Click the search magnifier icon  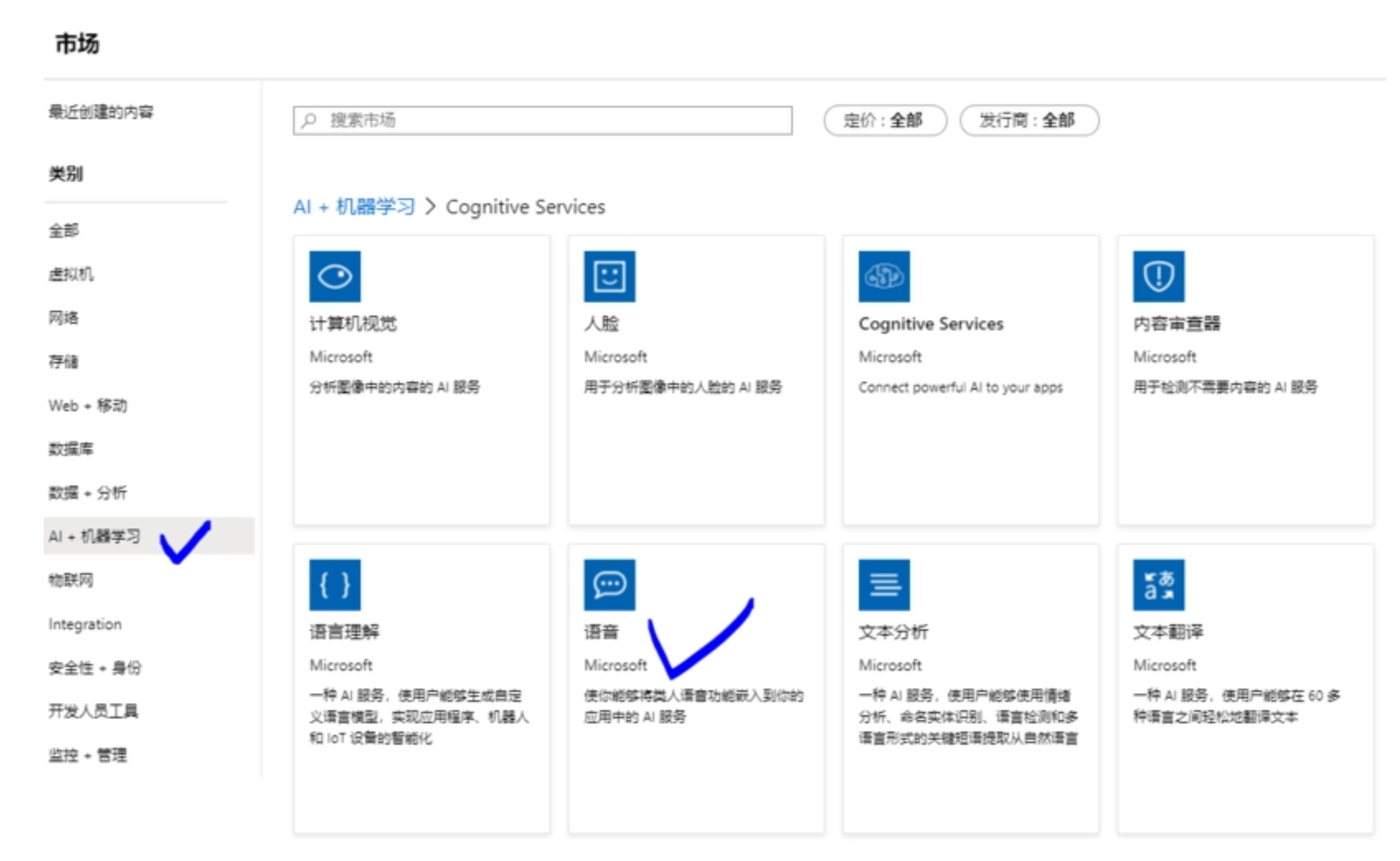tap(309, 120)
